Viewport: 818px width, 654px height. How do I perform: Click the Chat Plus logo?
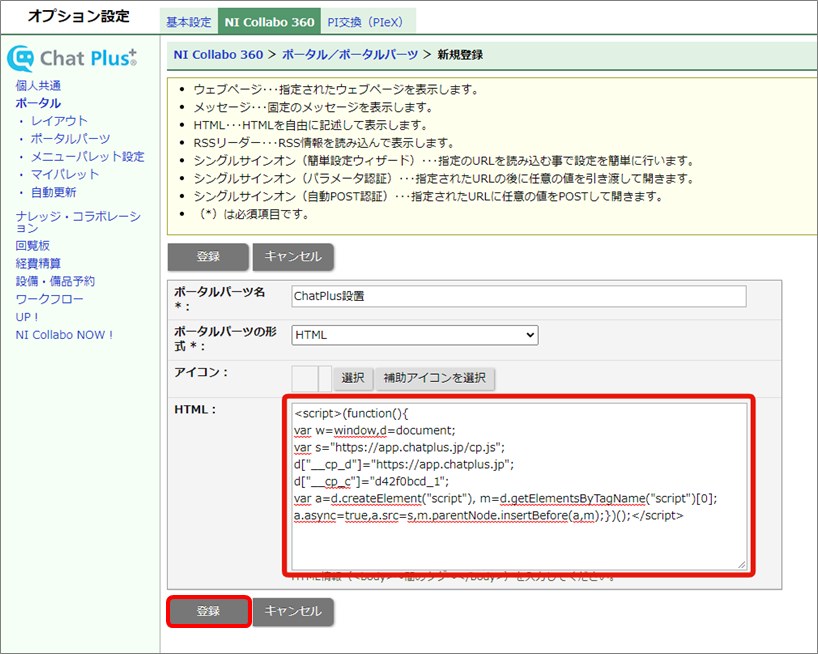[x=72, y=58]
